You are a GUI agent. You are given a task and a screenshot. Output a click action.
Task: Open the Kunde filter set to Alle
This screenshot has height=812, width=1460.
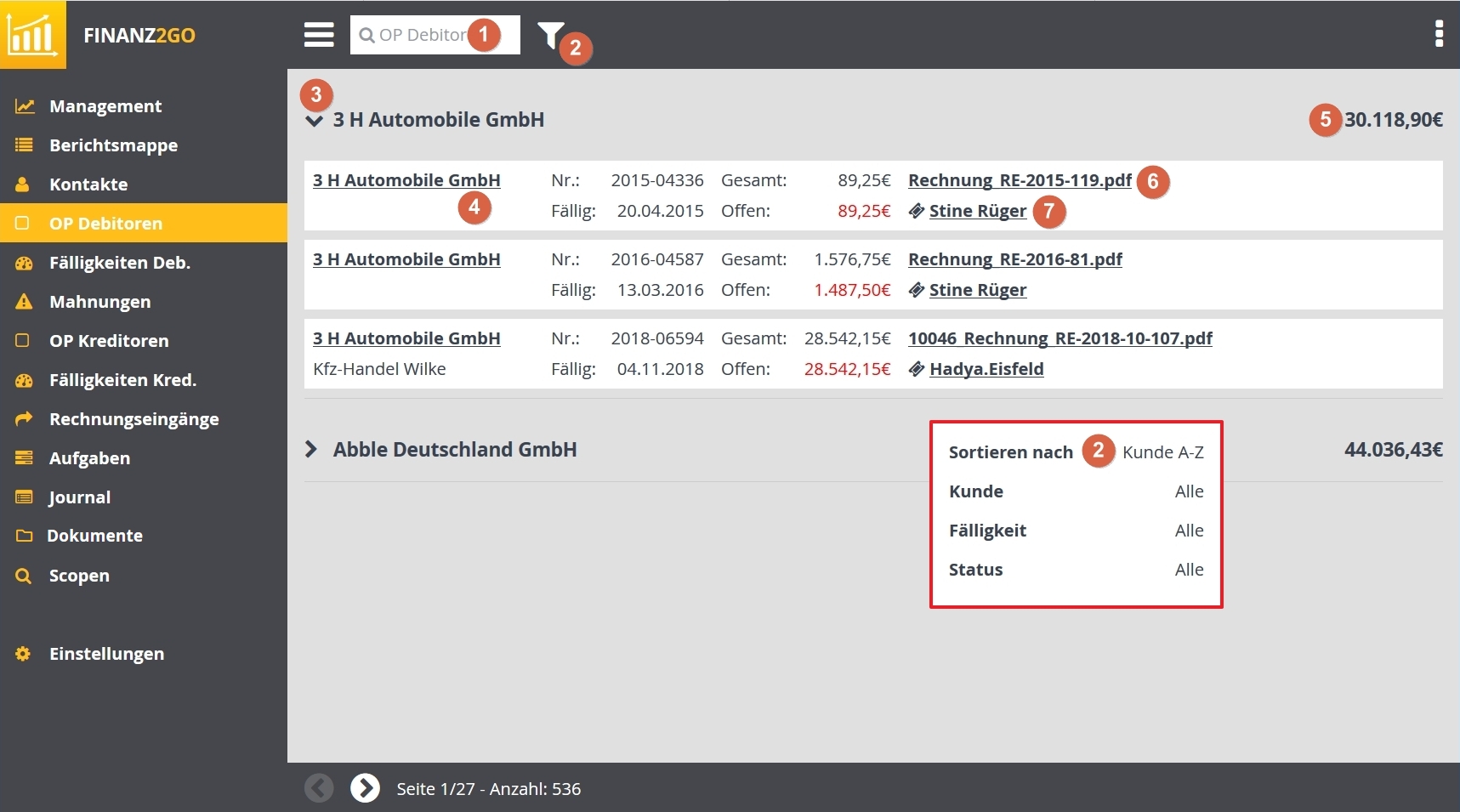(1189, 491)
